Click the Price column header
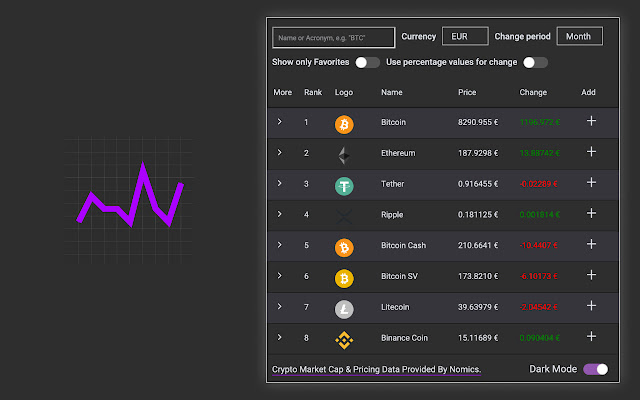640x400 pixels. click(467, 92)
